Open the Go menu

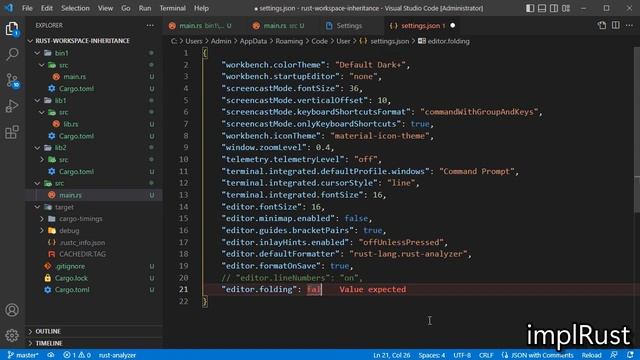(126, 8)
